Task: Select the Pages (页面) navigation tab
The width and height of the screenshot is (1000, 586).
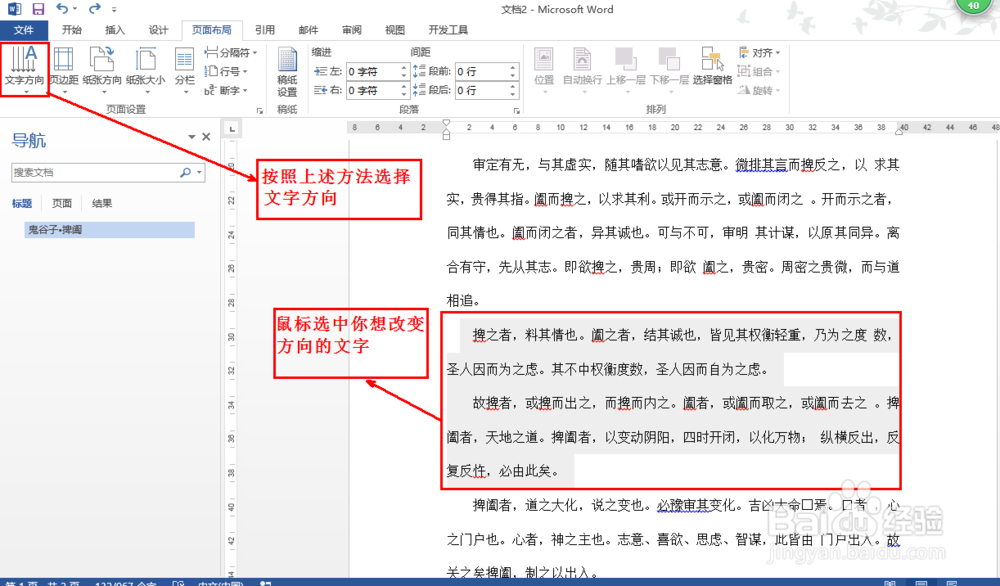Action: pos(62,203)
